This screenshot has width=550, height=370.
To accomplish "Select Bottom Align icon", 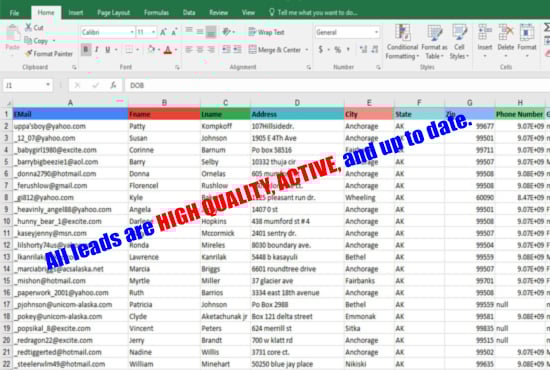I will tap(211, 32).
